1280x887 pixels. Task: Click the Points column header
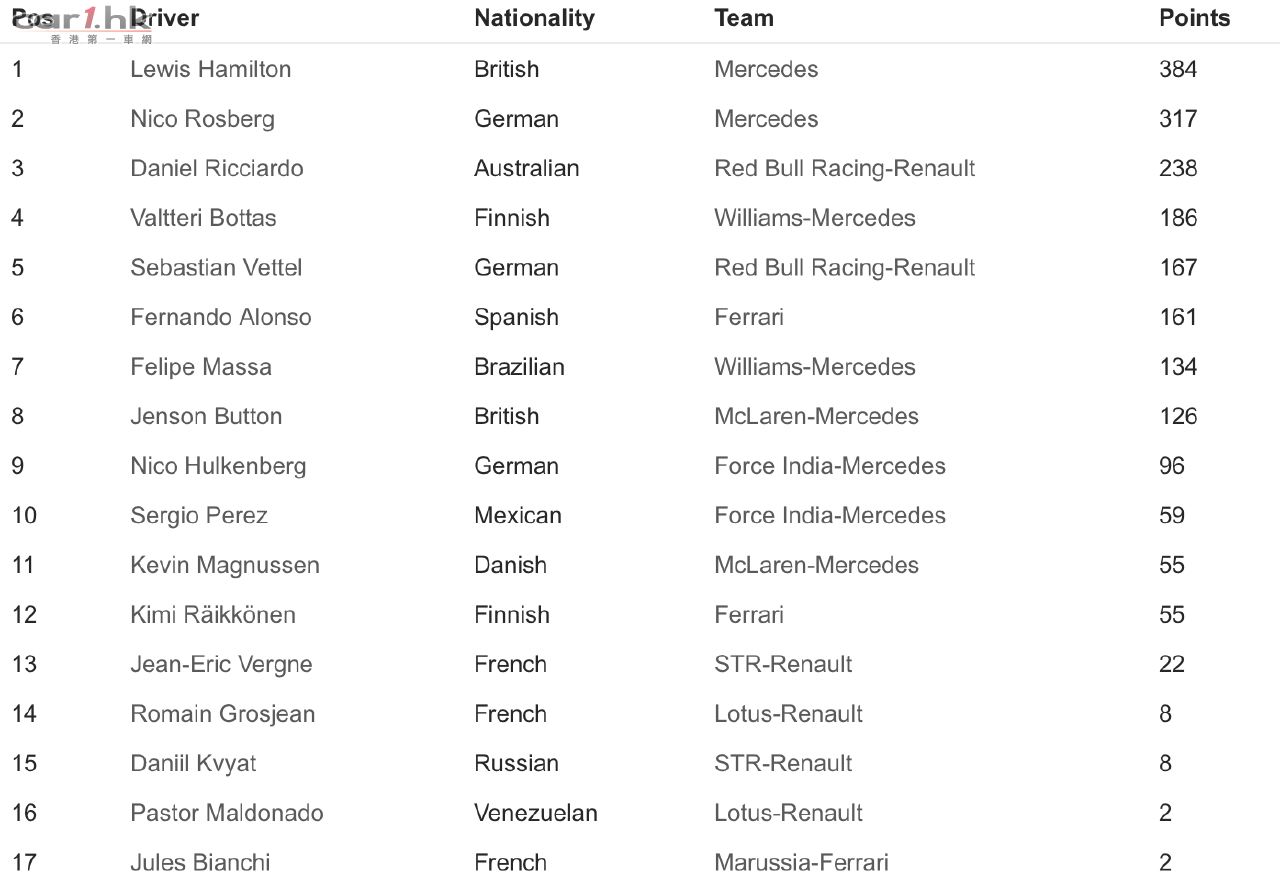pyautogui.click(x=1194, y=18)
